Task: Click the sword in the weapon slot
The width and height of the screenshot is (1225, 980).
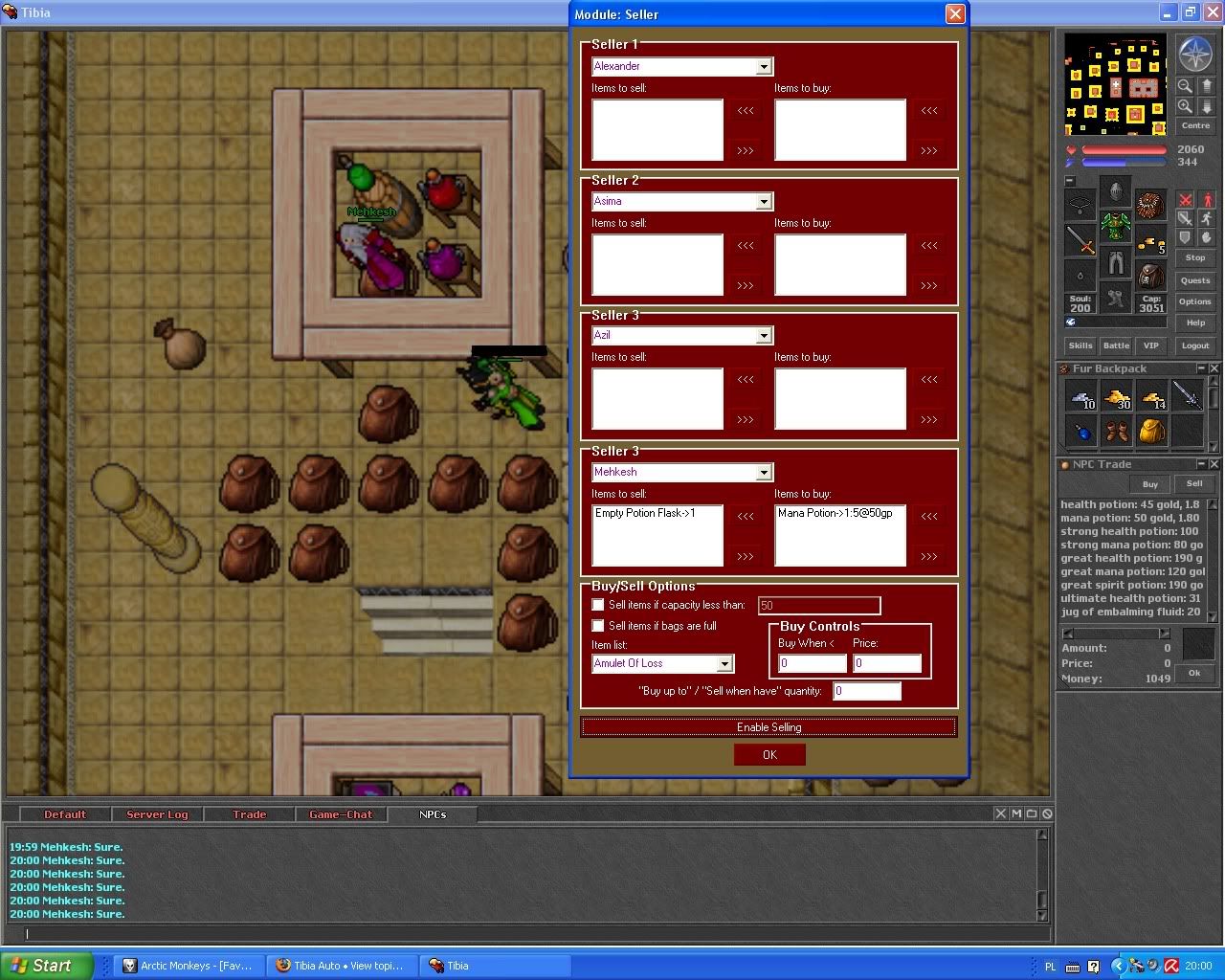Action: click(1080, 239)
